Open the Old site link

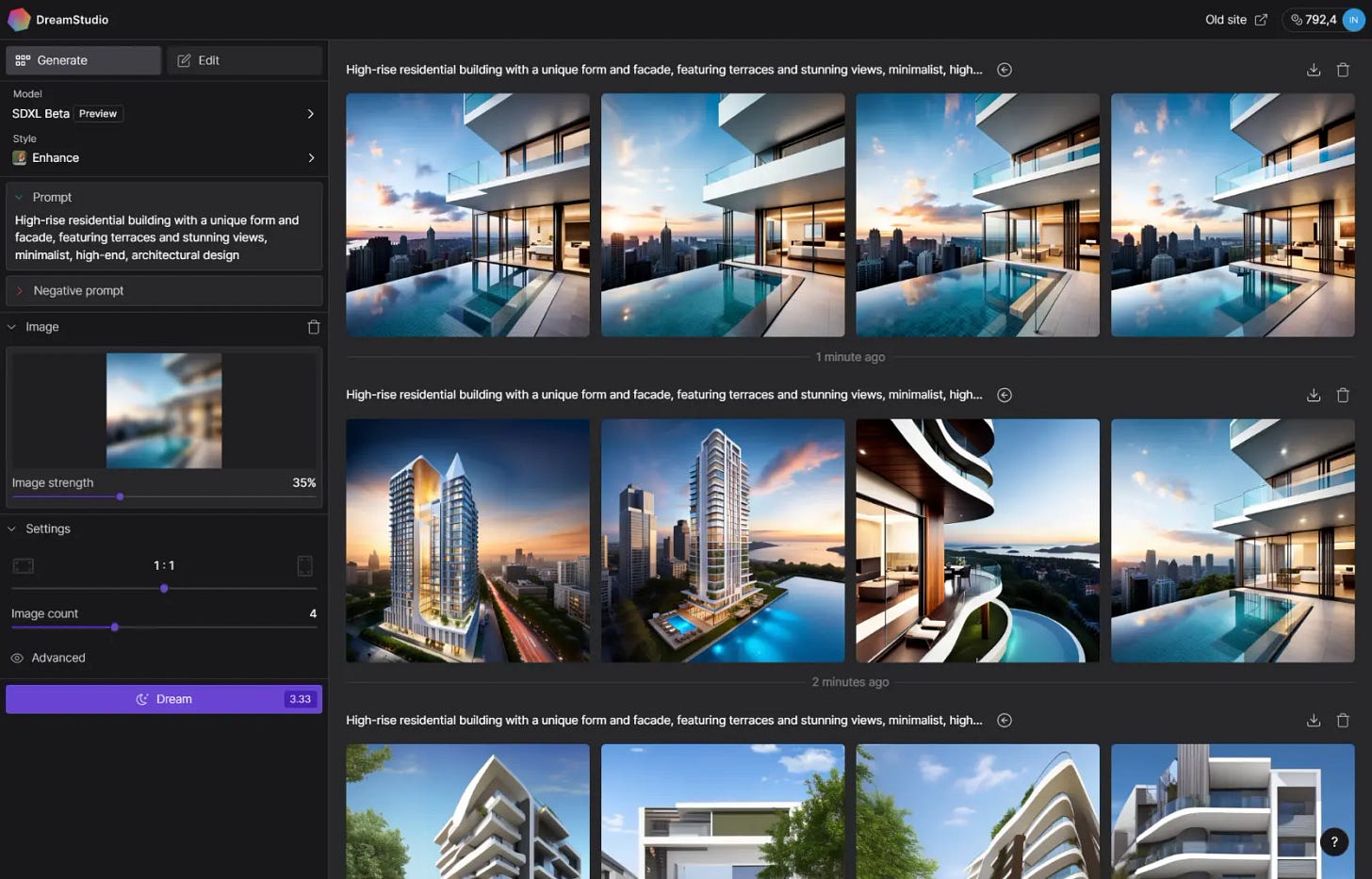click(1235, 20)
